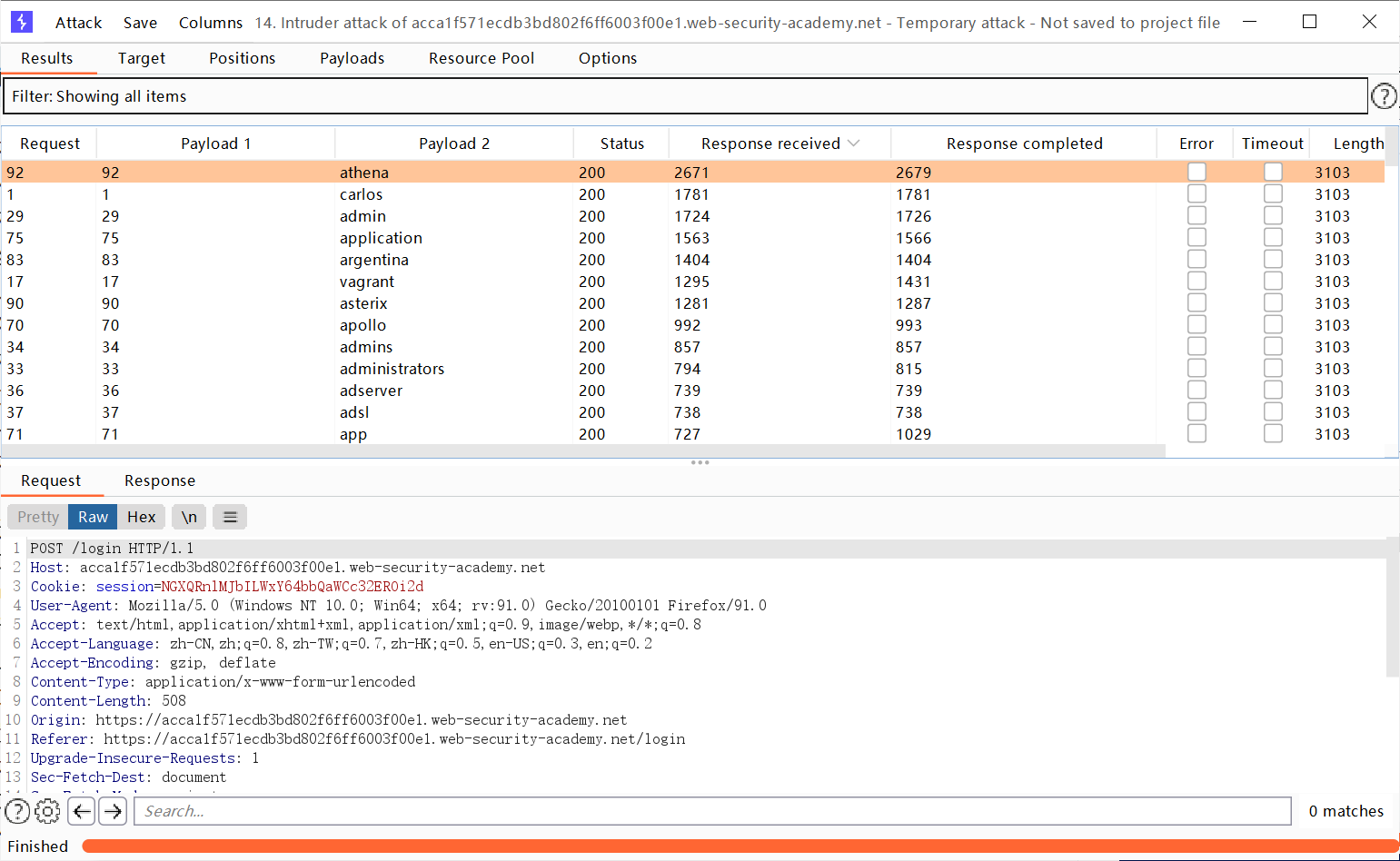
Task: Select the lower Request tab
Action: click(x=51, y=480)
